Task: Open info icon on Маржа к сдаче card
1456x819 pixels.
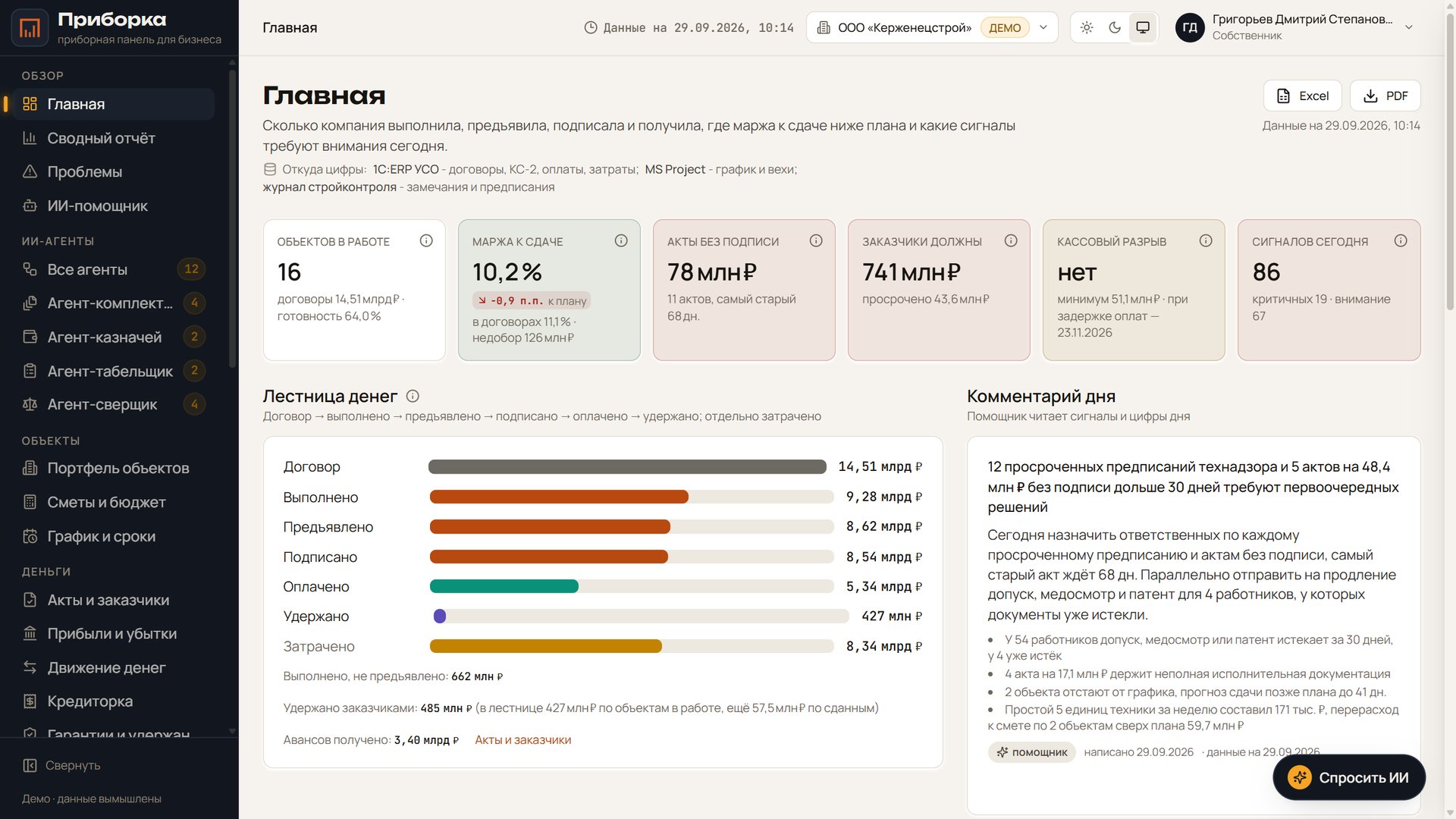Action: point(621,240)
